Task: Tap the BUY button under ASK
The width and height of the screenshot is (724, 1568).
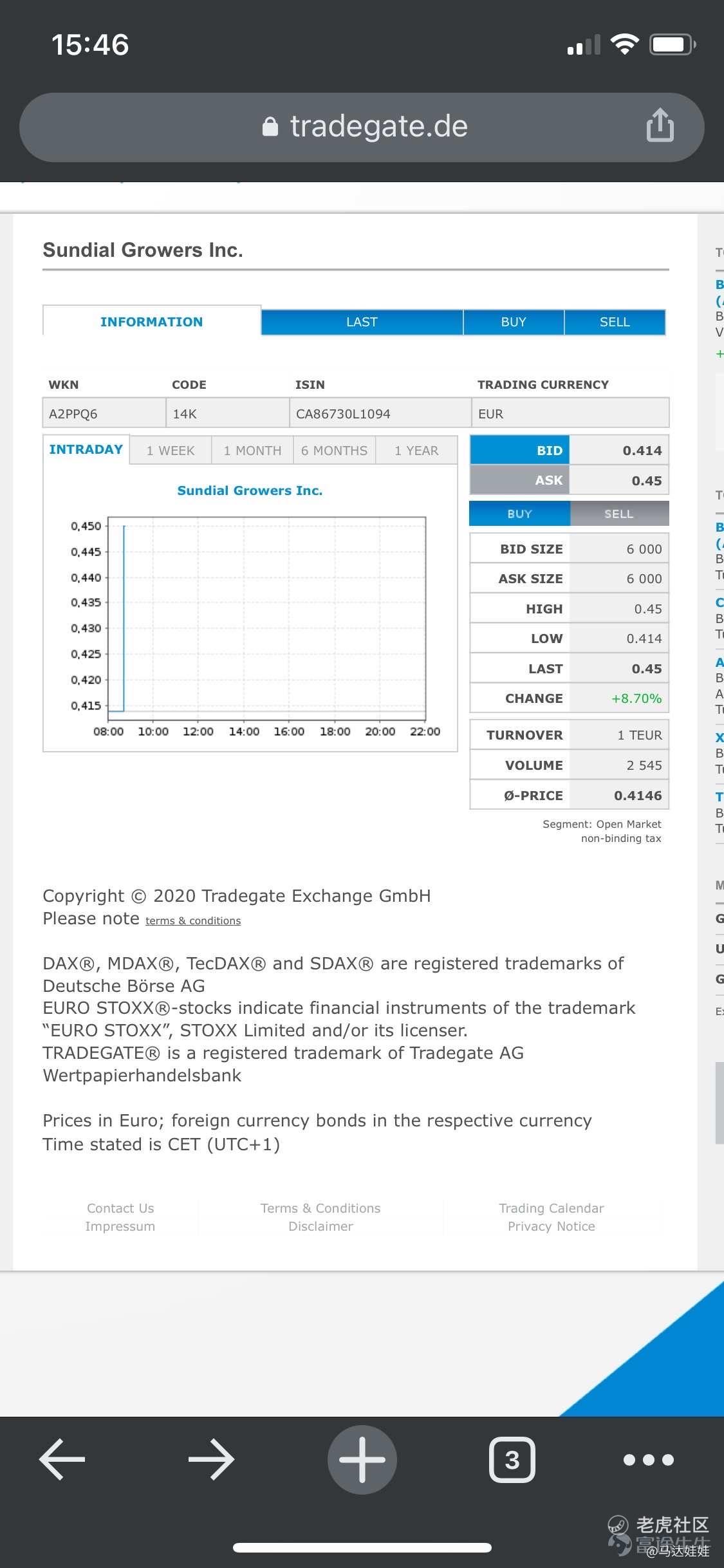Action: click(x=520, y=514)
